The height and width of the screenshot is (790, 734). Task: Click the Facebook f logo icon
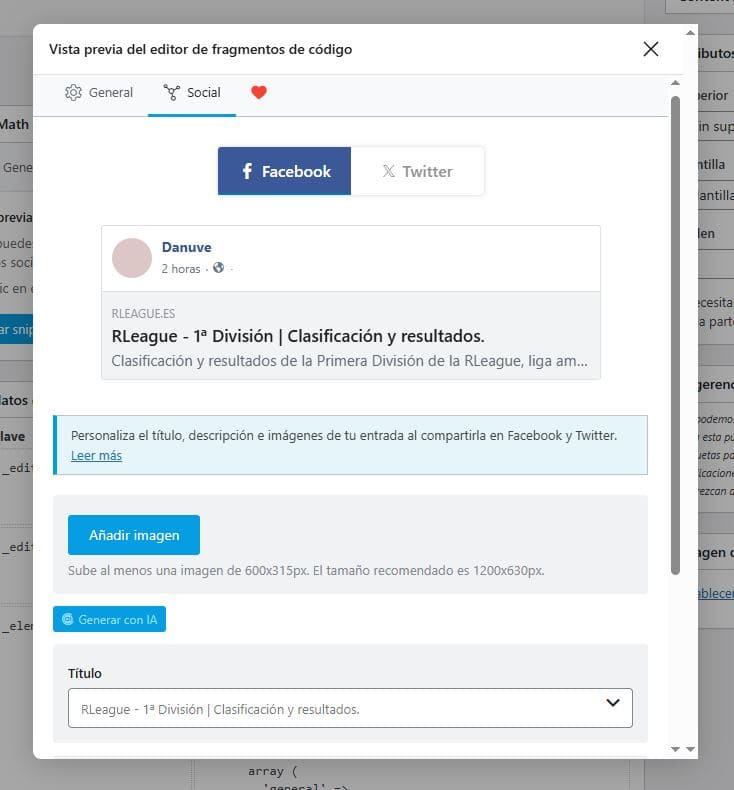coord(247,171)
